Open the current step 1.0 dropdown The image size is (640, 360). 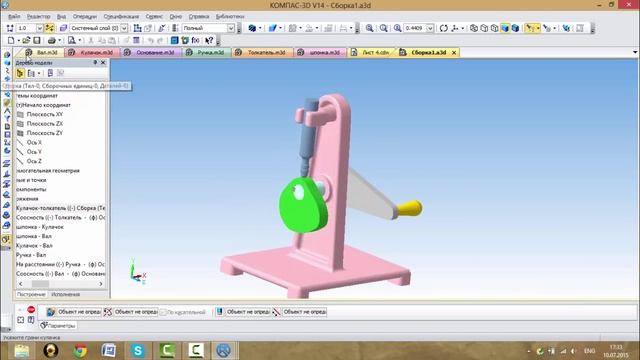click(40, 28)
